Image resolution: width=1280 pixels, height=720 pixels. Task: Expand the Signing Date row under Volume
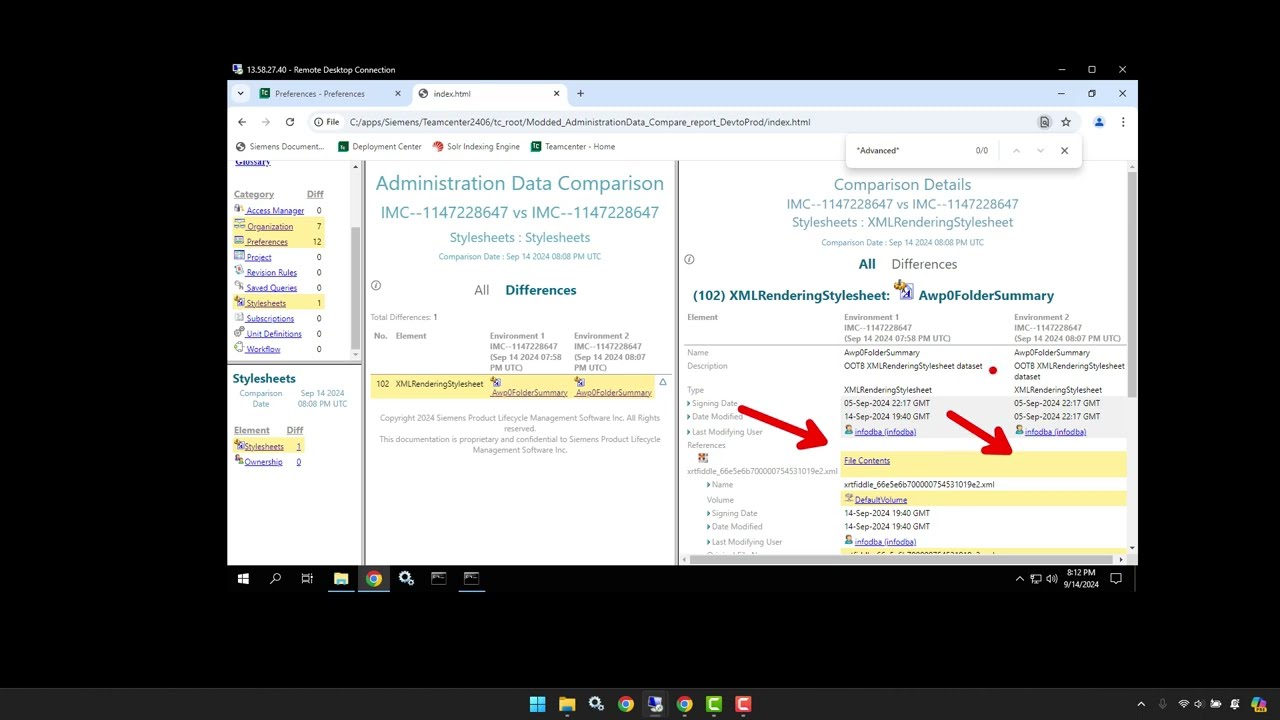(709, 513)
